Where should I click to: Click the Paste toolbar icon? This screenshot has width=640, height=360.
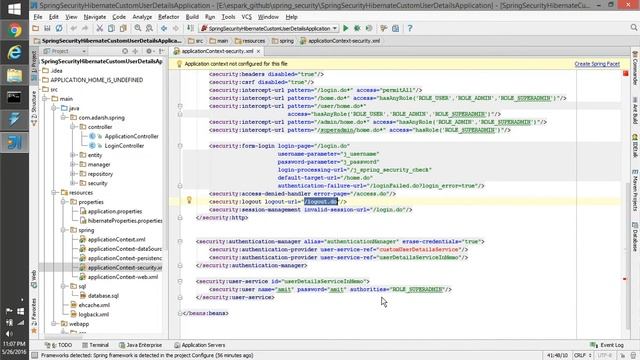[123, 28]
